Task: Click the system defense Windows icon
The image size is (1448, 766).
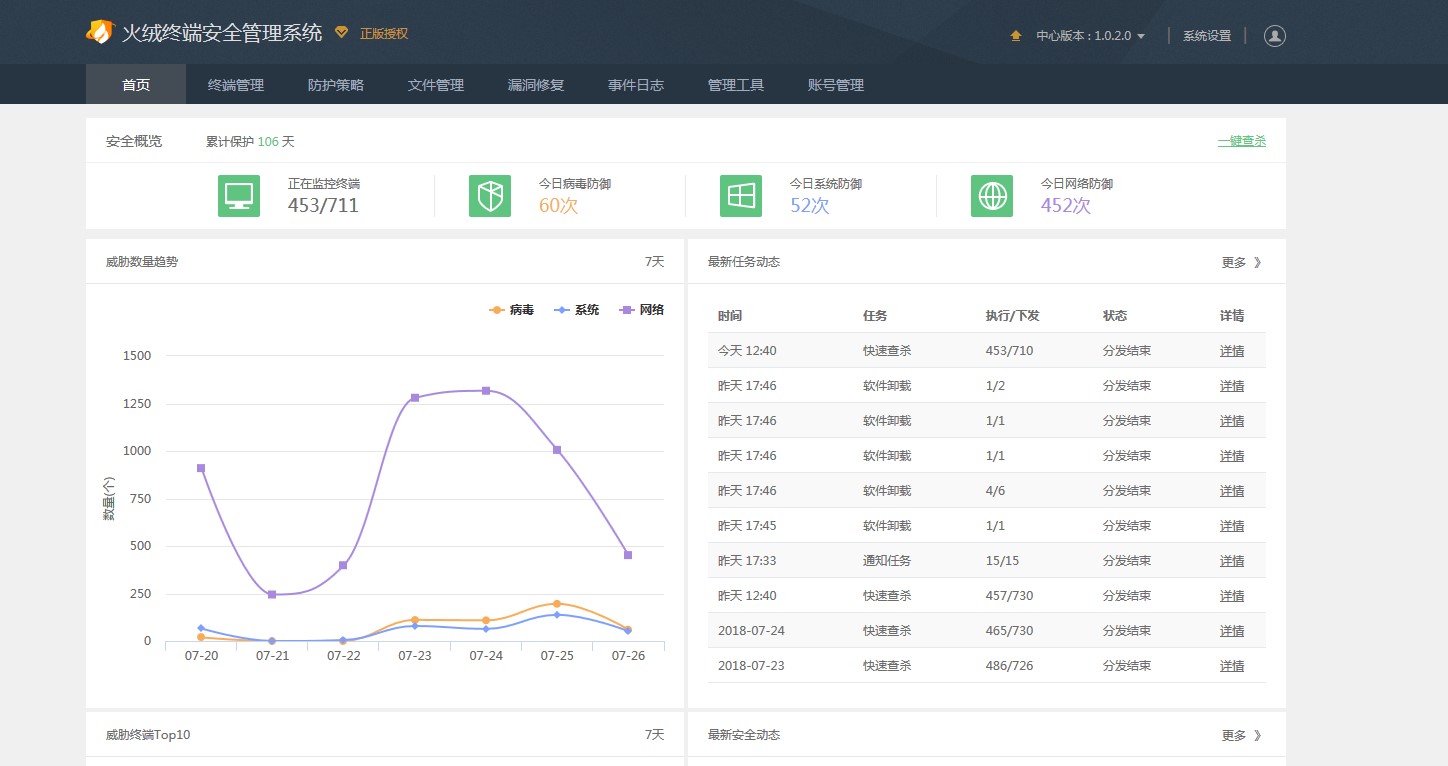Action: click(741, 196)
